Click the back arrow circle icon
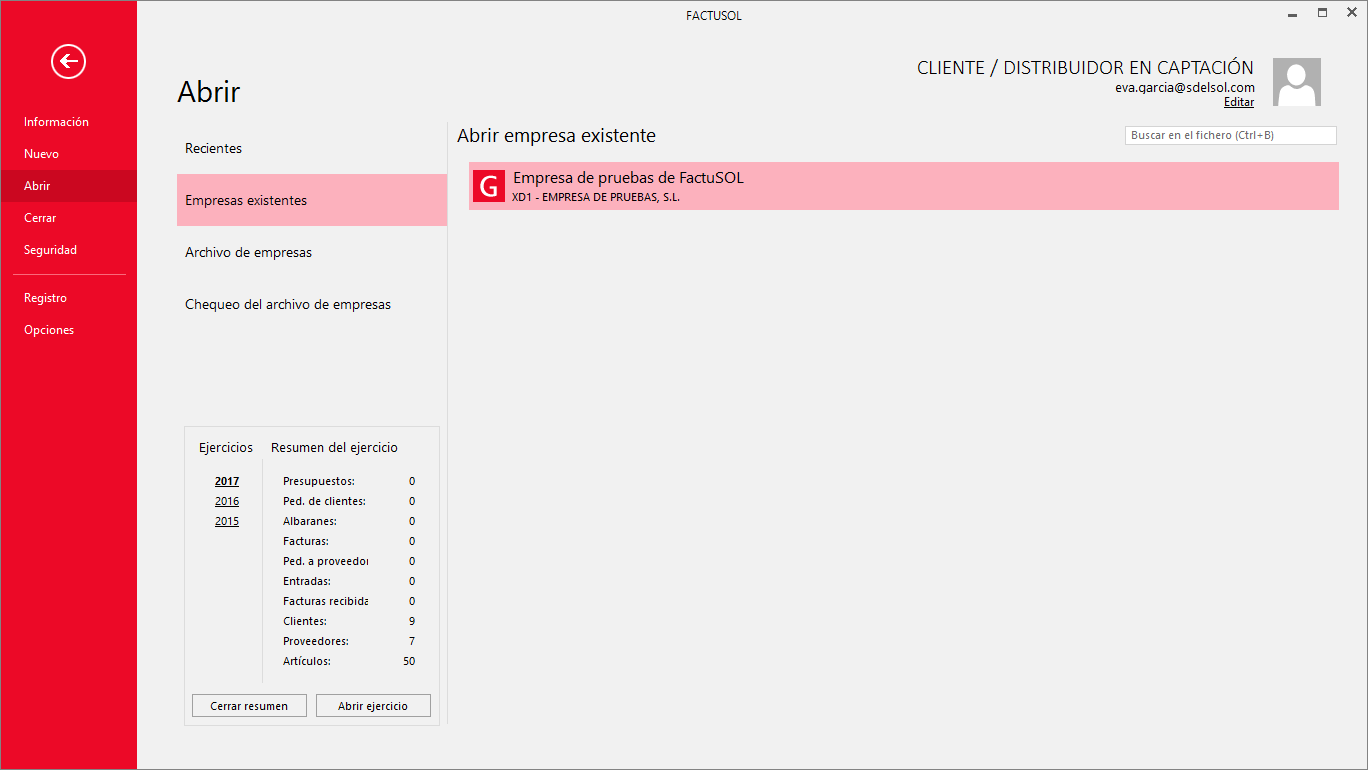This screenshot has width=1368, height=770. [69, 62]
